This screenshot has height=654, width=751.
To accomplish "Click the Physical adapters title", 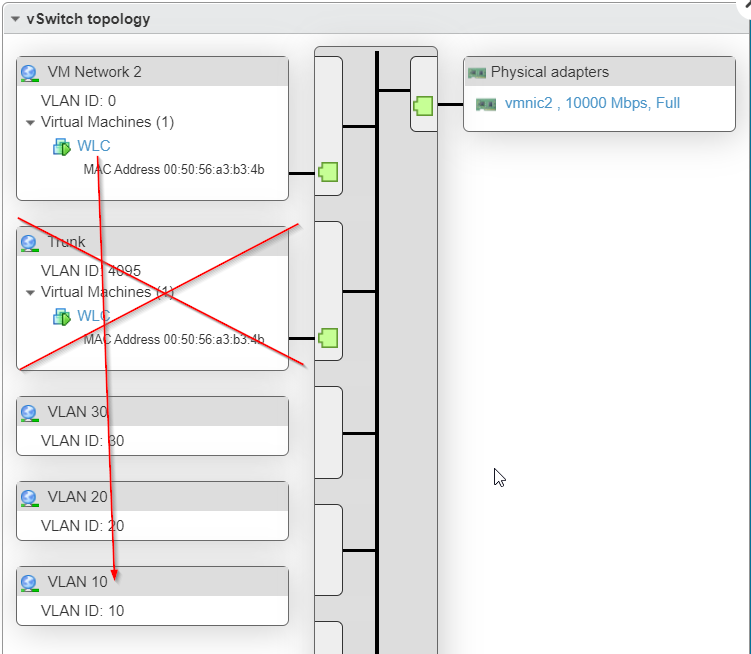I will pyautogui.click(x=550, y=72).
